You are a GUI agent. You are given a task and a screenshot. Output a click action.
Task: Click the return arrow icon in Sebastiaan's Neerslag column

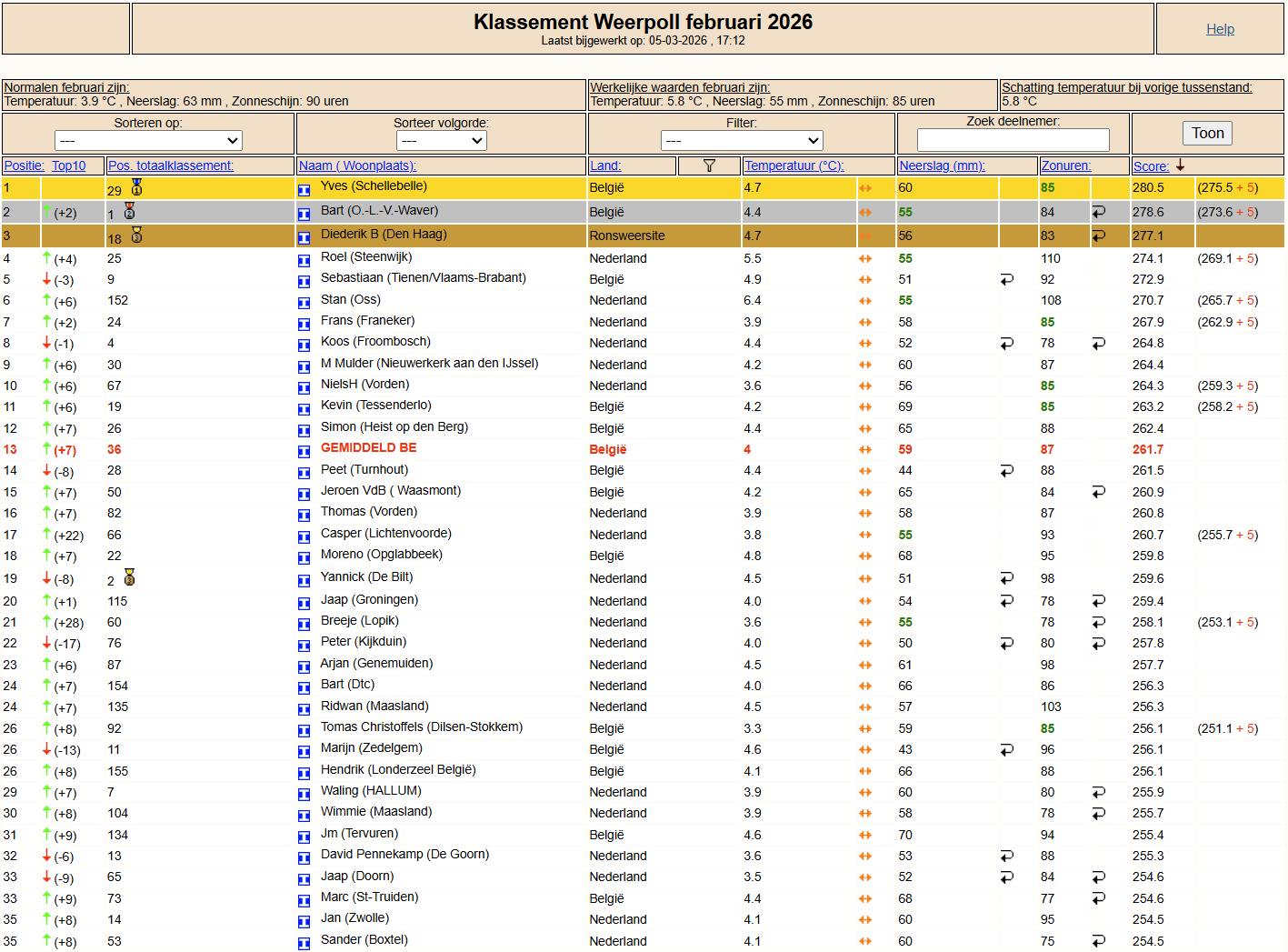coord(1006,280)
